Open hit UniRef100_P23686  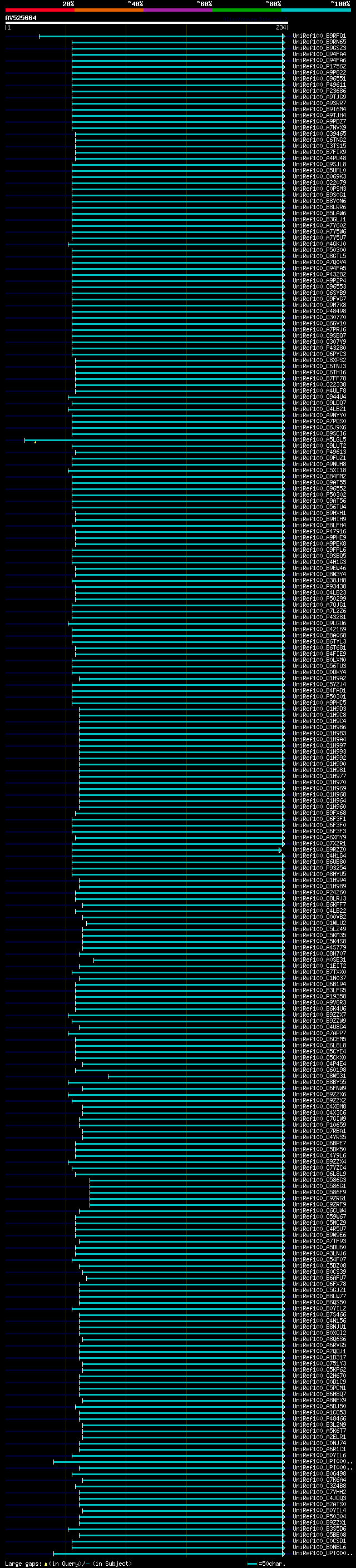point(319,91)
